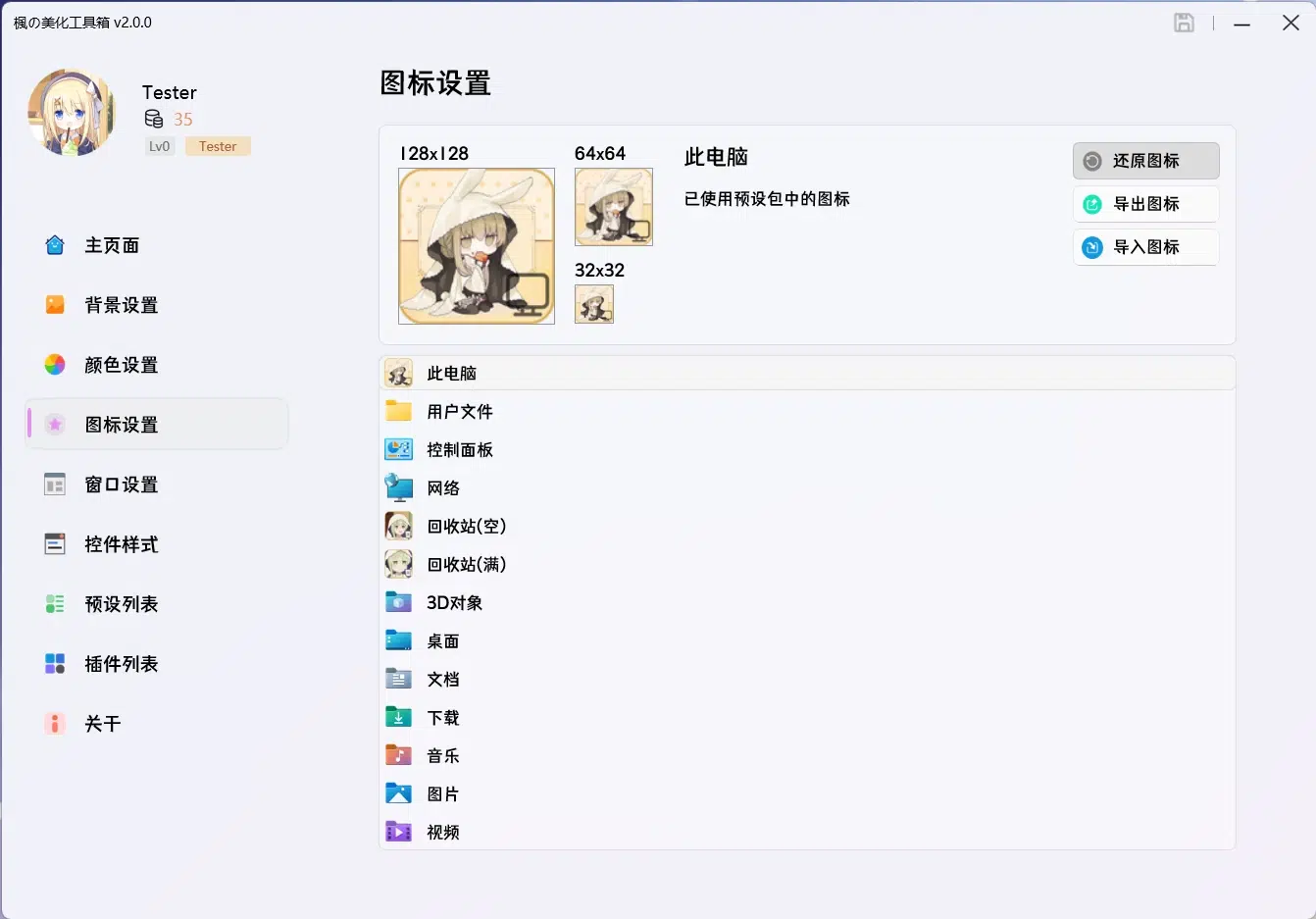Select 图片 label in icon list
The image size is (1316, 919).
tap(443, 794)
